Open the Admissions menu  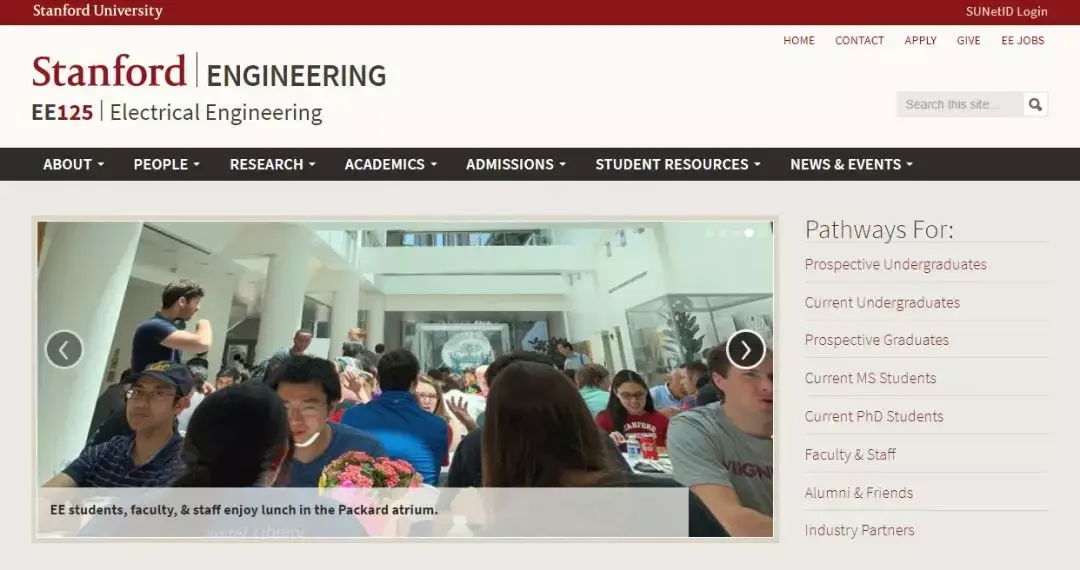(515, 165)
